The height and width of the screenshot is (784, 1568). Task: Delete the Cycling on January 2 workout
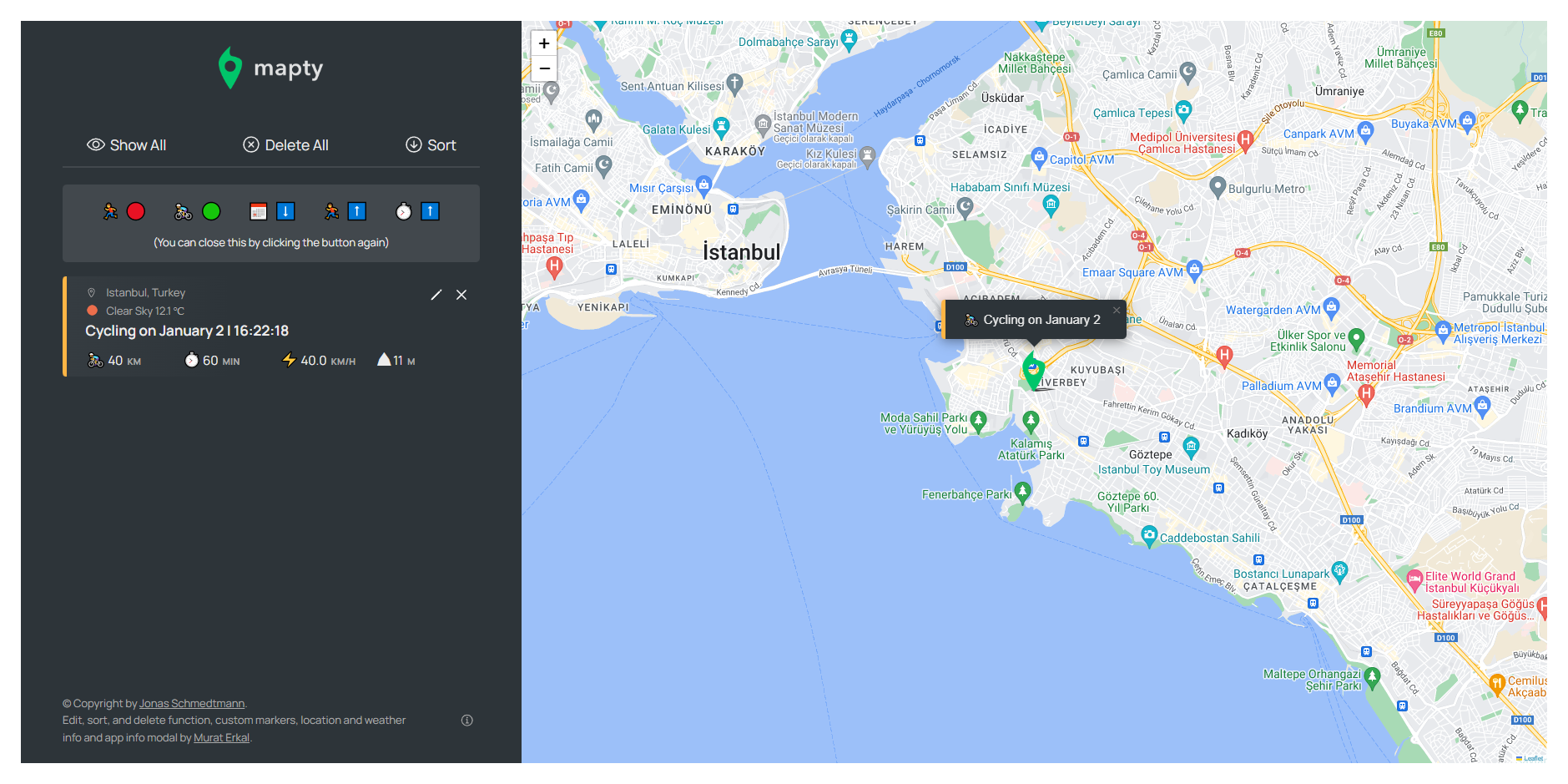[461, 295]
